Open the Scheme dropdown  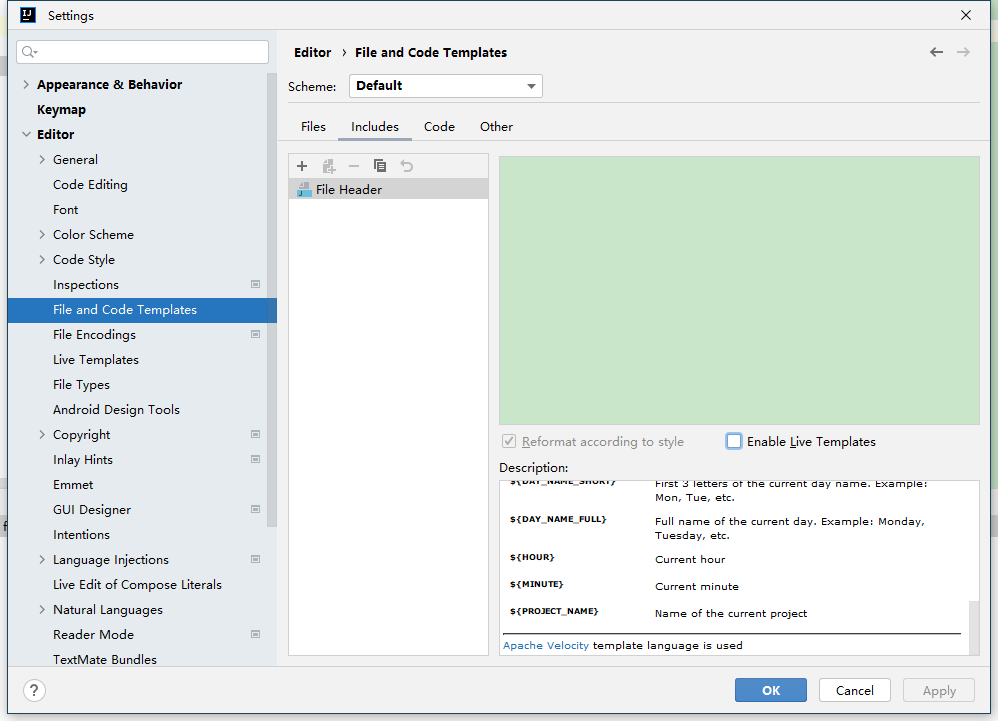[x=446, y=86]
